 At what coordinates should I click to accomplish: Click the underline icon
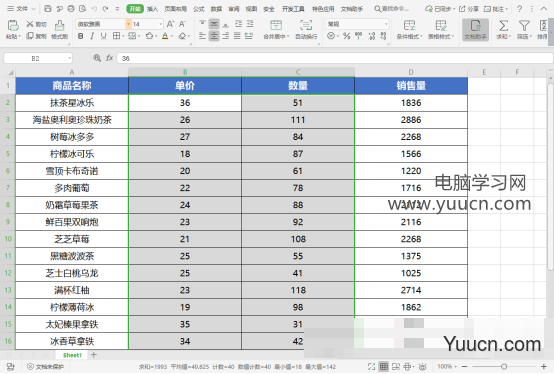coord(103,36)
